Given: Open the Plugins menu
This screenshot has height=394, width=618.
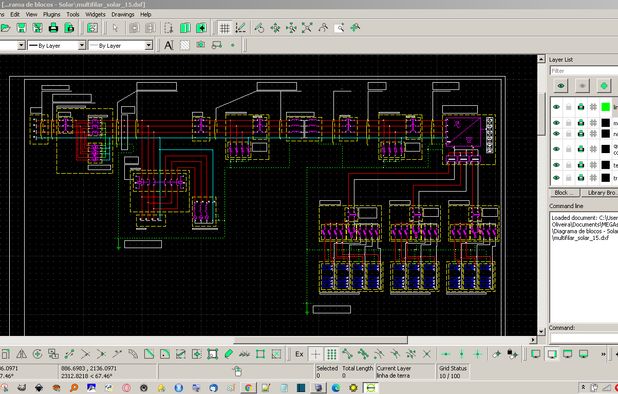Looking at the screenshot, I should click(52, 14).
